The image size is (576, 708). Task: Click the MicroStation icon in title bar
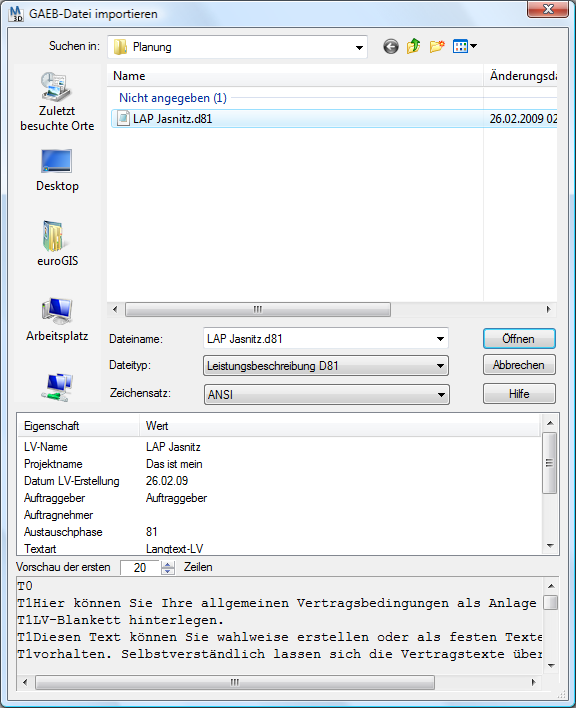pyautogui.click(x=16, y=14)
